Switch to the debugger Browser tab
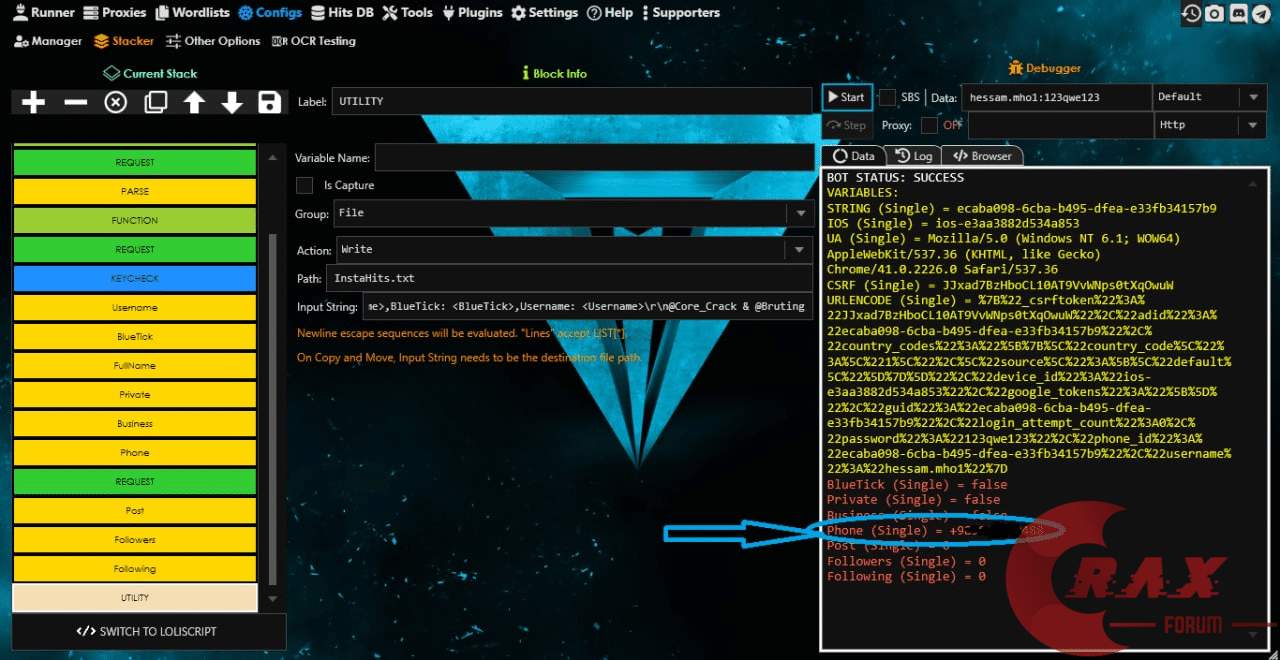Screen dimensions: 1280x660 coord(981,156)
